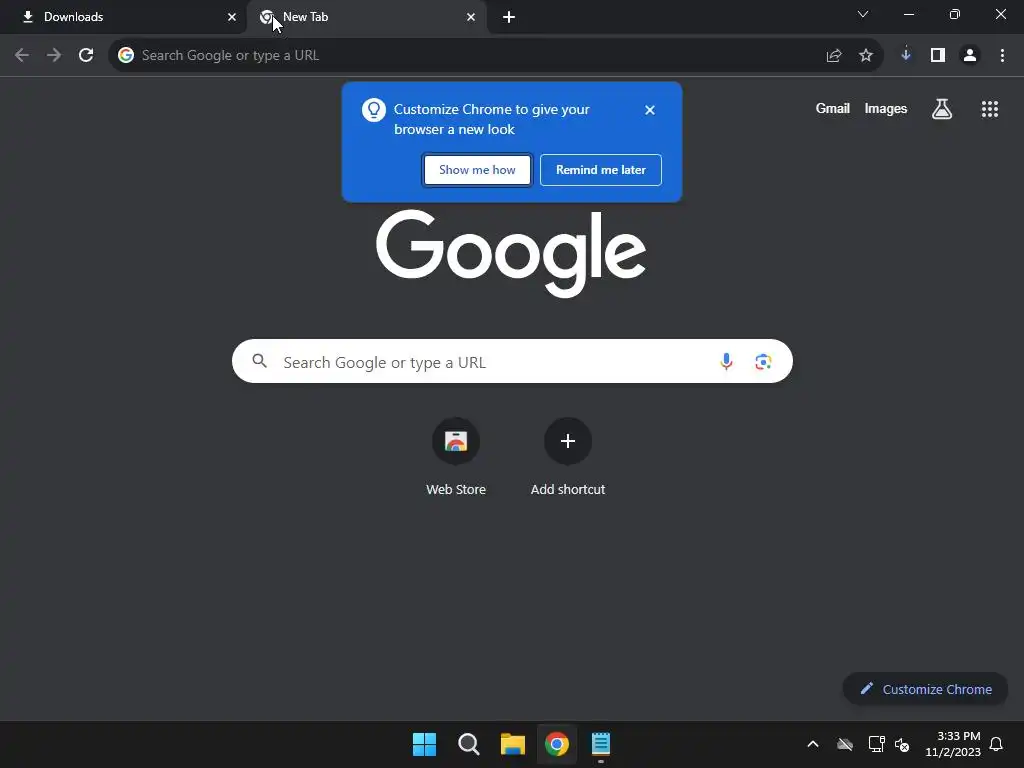Dismiss the Customize Chrome tip

coord(649,110)
